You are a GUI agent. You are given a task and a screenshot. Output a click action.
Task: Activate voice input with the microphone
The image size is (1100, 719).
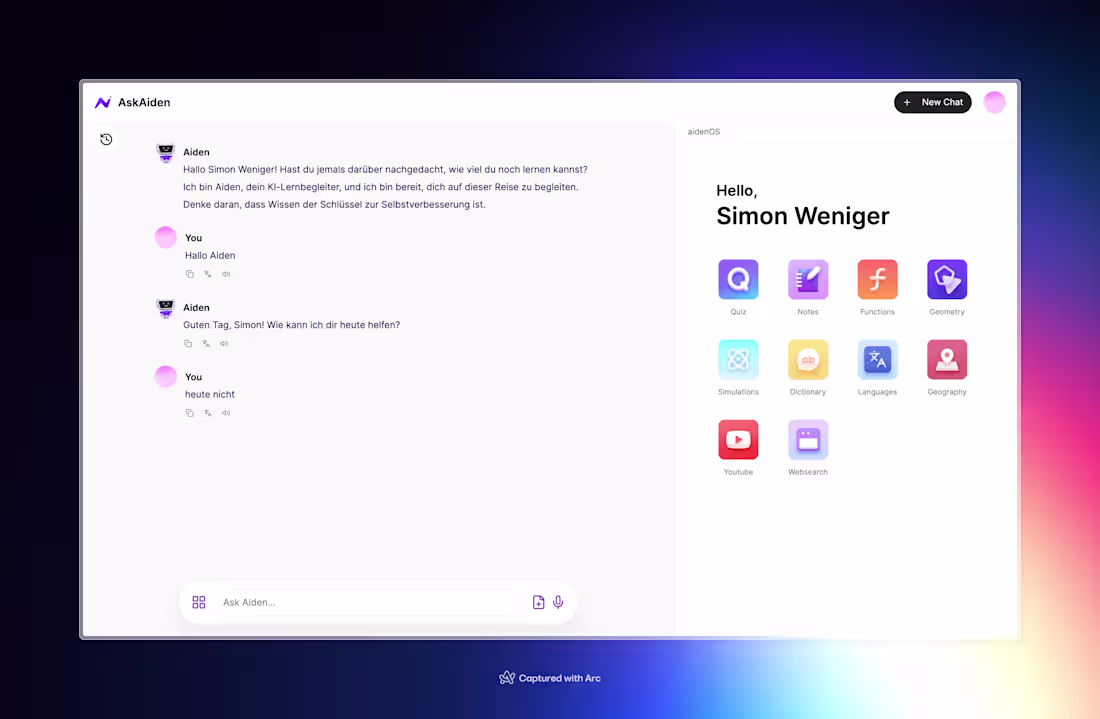(x=558, y=602)
